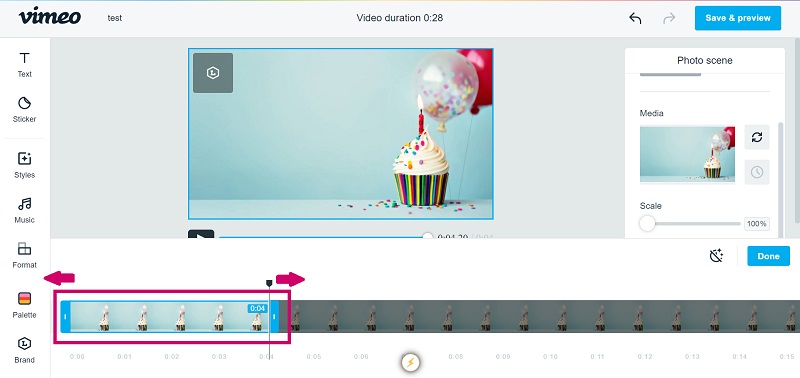Undo the last action
This screenshot has width=800, height=378.
(635, 18)
